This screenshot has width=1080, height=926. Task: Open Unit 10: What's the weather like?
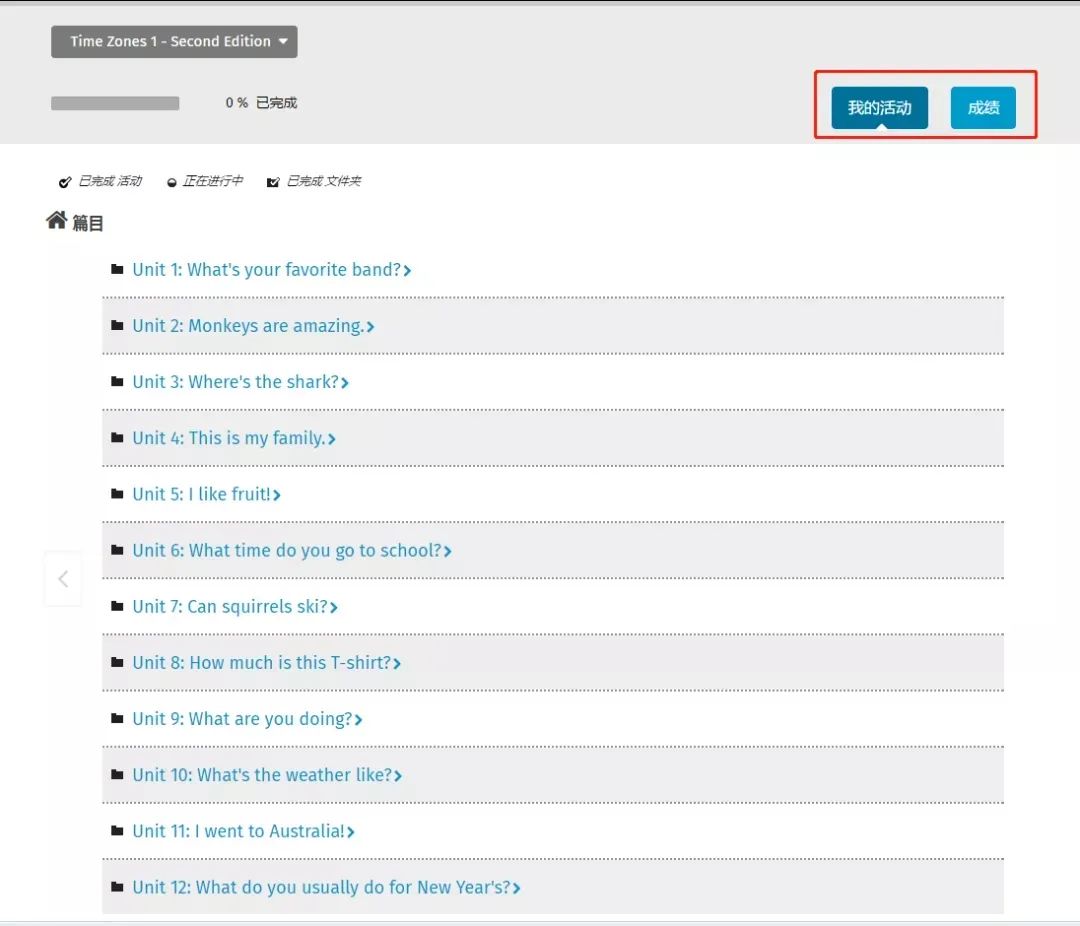262,775
